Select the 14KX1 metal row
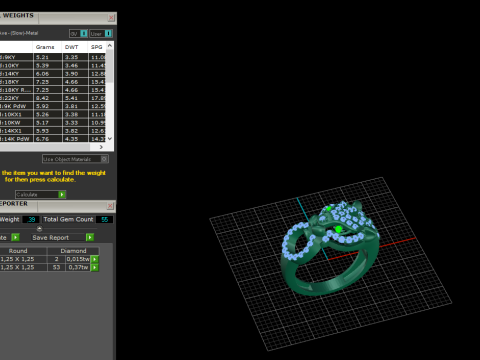The width and height of the screenshot is (480, 360). 53,131
